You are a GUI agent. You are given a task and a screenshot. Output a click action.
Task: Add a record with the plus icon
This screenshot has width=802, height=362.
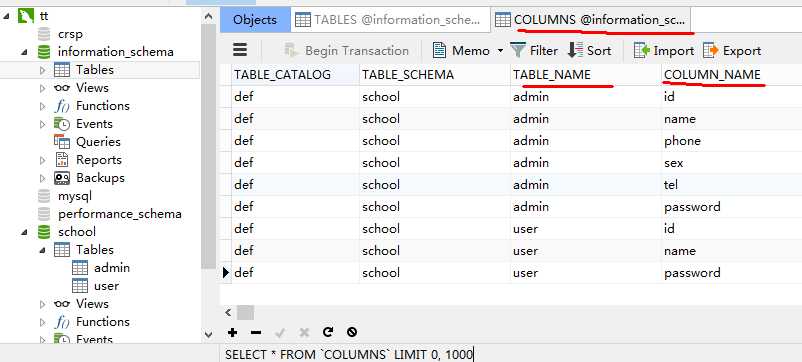point(233,333)
